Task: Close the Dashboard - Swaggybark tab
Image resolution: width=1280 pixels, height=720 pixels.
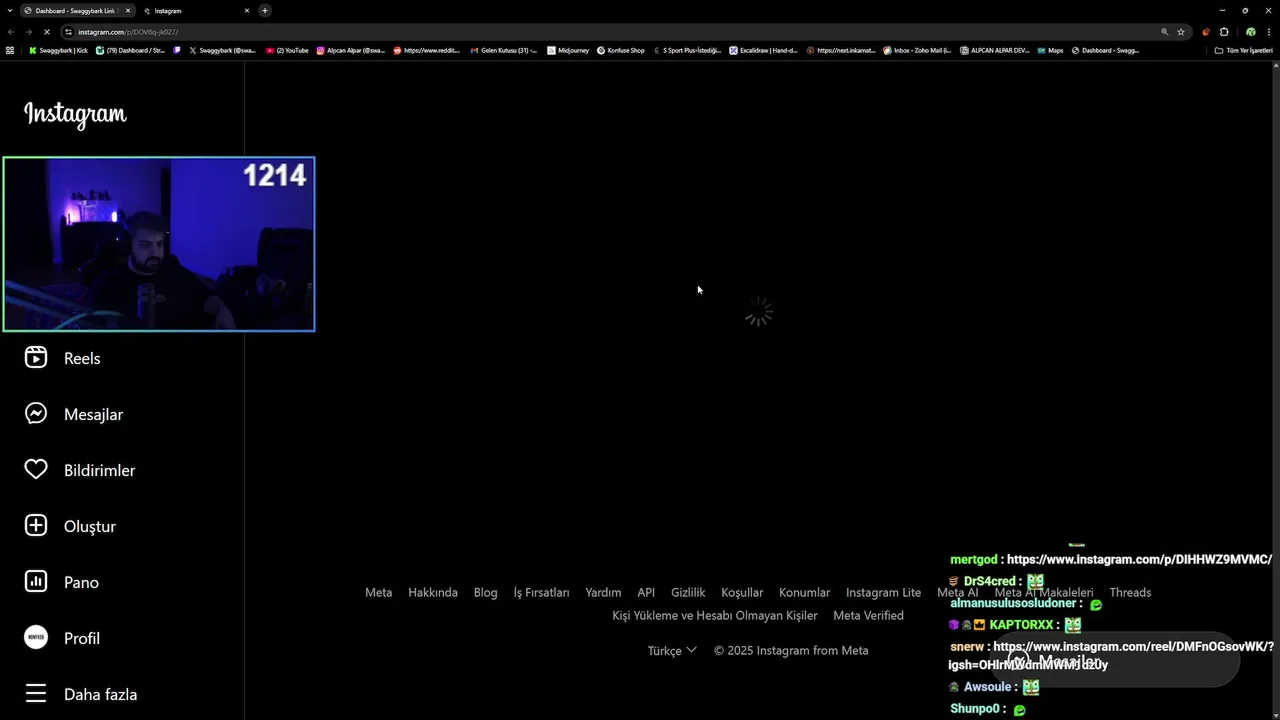Action: (x=128, y=10)
